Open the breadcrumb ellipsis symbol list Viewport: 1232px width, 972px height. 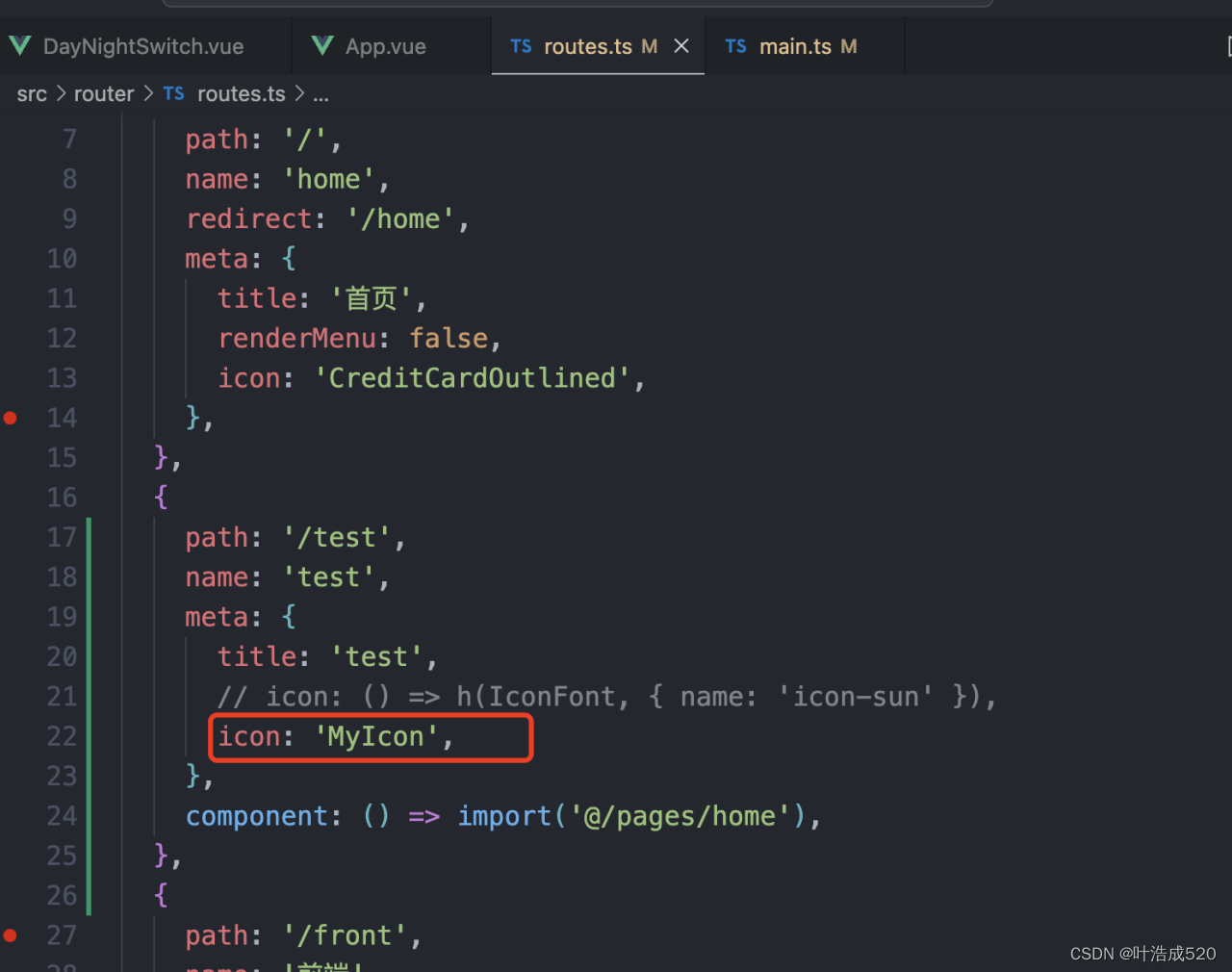(x=321, y=94)
